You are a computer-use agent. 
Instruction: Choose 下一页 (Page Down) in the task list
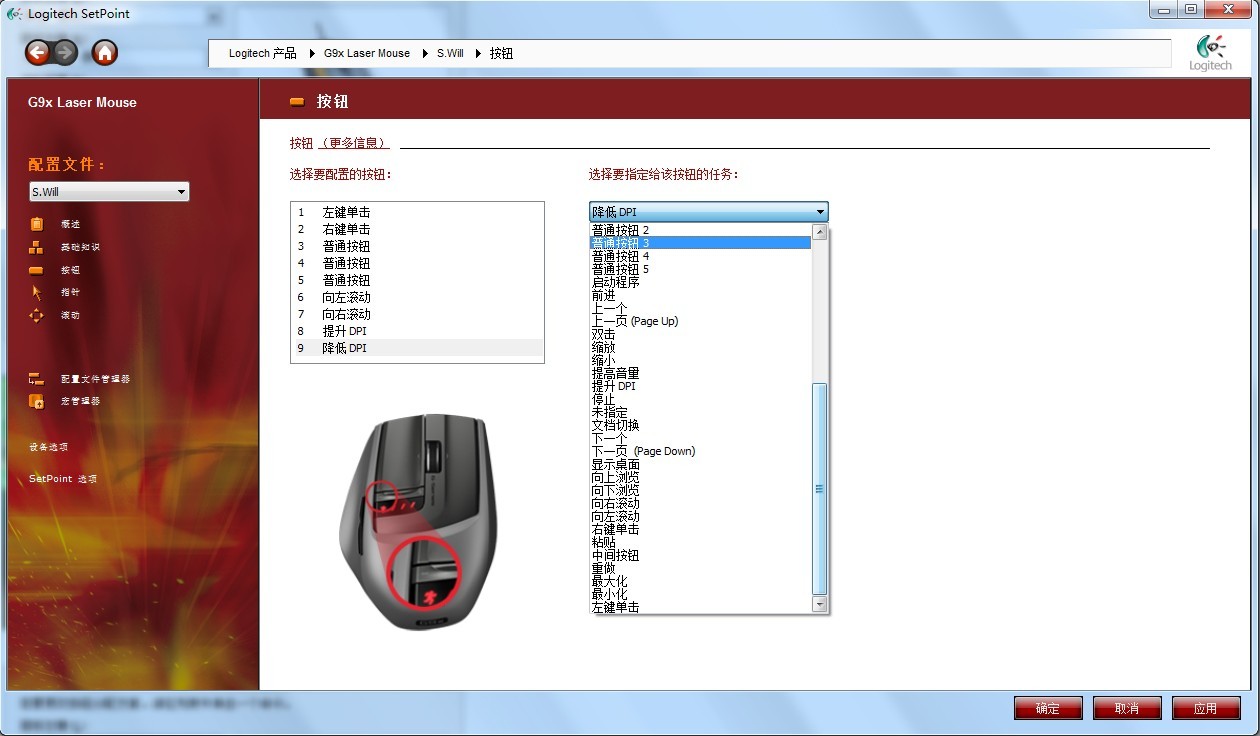click(701, 451)
